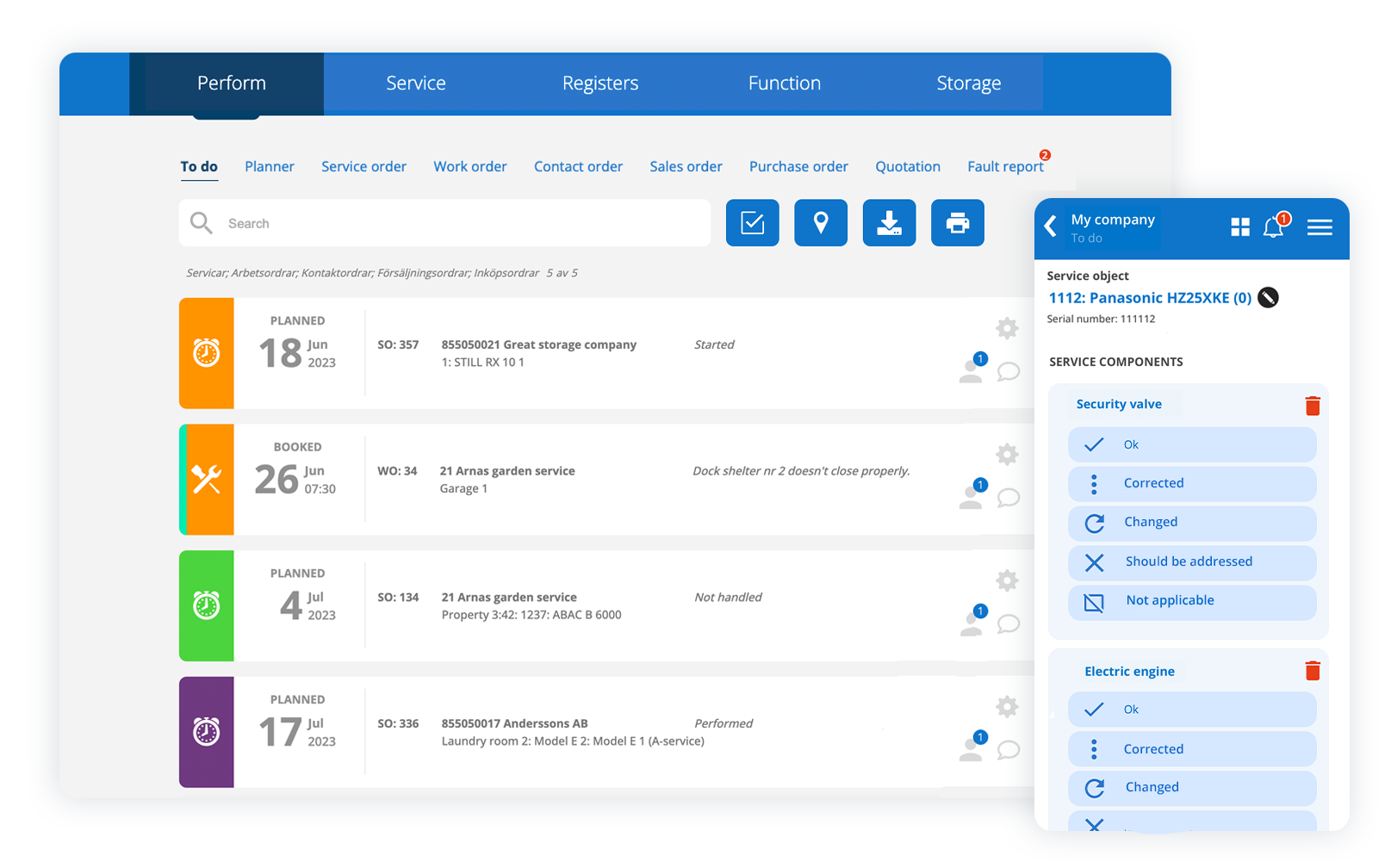This screenshot has height=868, width=1391.
Task: Click the print icon button
Action: tap(957, 223)
